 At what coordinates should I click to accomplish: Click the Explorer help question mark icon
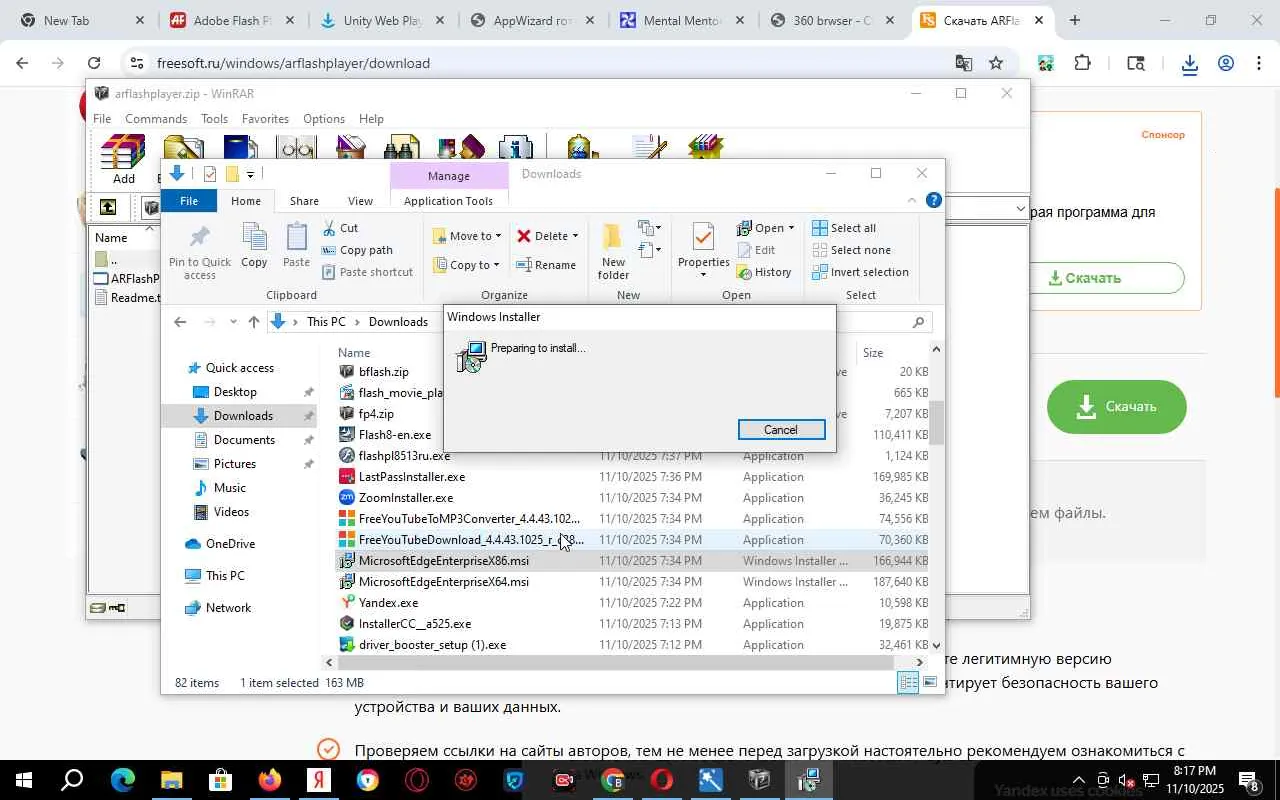click(x=934, y=201)
